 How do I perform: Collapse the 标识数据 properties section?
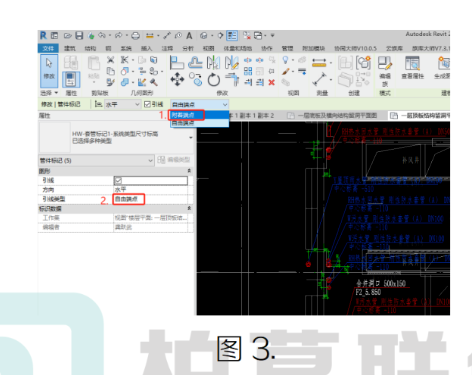(x=189, y=208)
